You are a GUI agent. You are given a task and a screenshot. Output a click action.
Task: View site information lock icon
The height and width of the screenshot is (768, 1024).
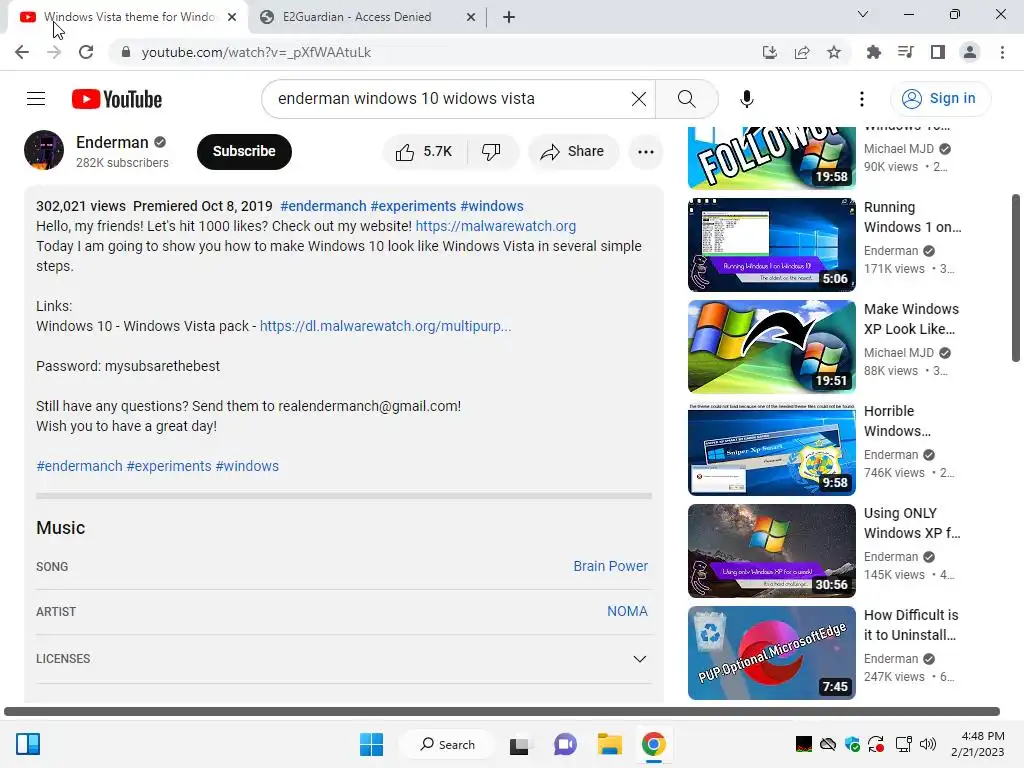pos(126,52)
